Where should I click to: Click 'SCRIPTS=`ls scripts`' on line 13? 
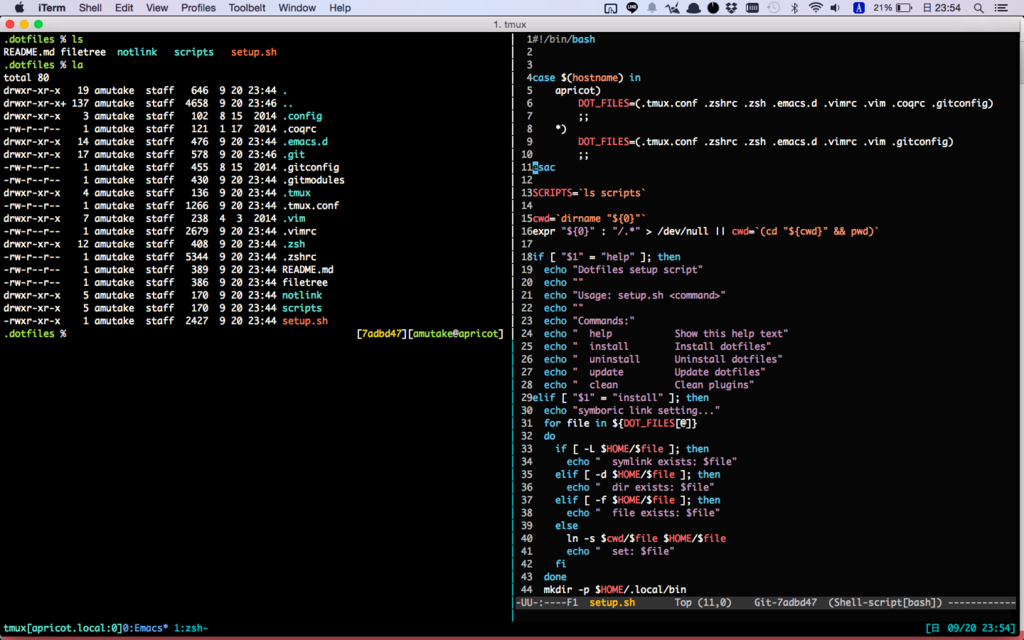pos(589,193)
